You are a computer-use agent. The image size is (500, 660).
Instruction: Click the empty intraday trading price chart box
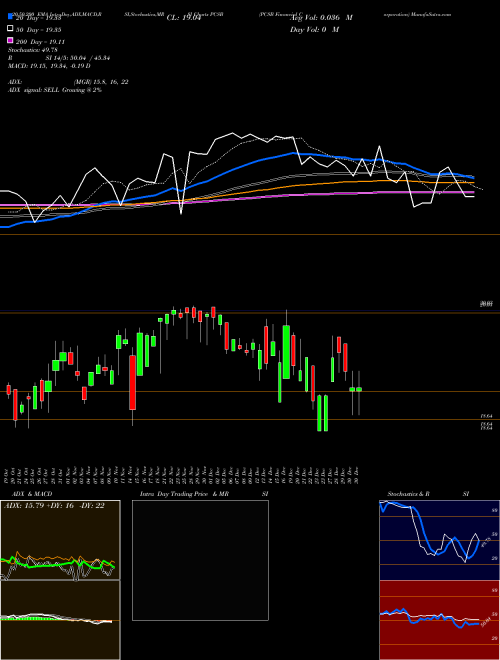tap(200, 560)
